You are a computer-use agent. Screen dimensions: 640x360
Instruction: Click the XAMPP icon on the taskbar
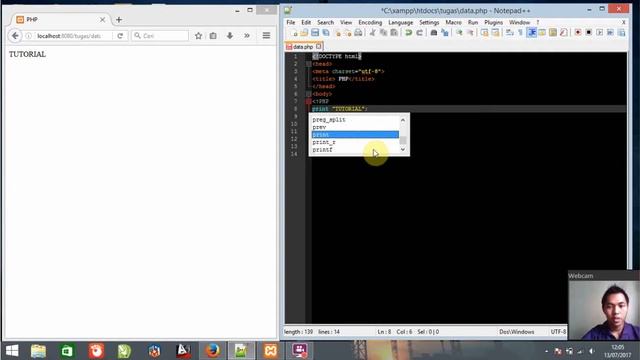coord(270,351)
